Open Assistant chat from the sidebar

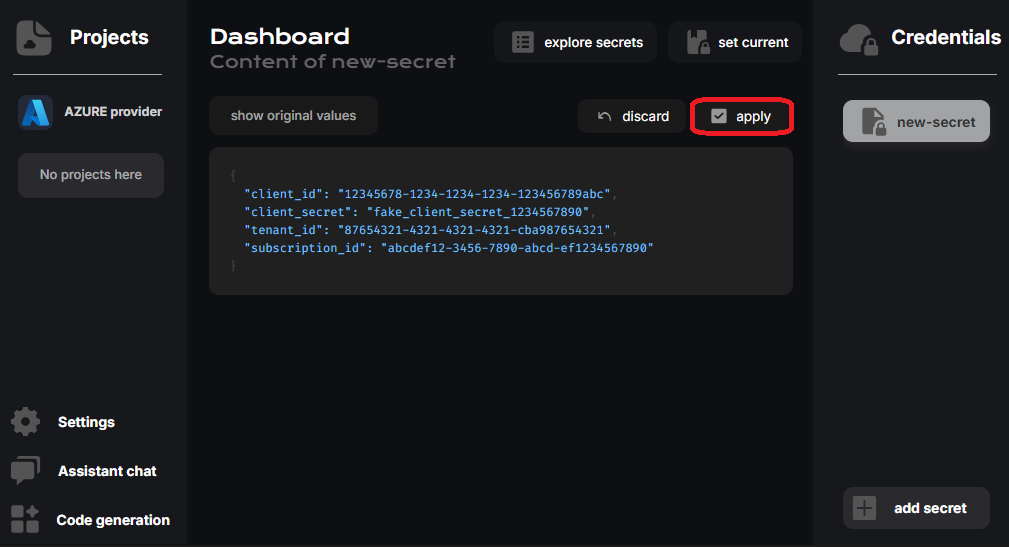pos(107,471)
